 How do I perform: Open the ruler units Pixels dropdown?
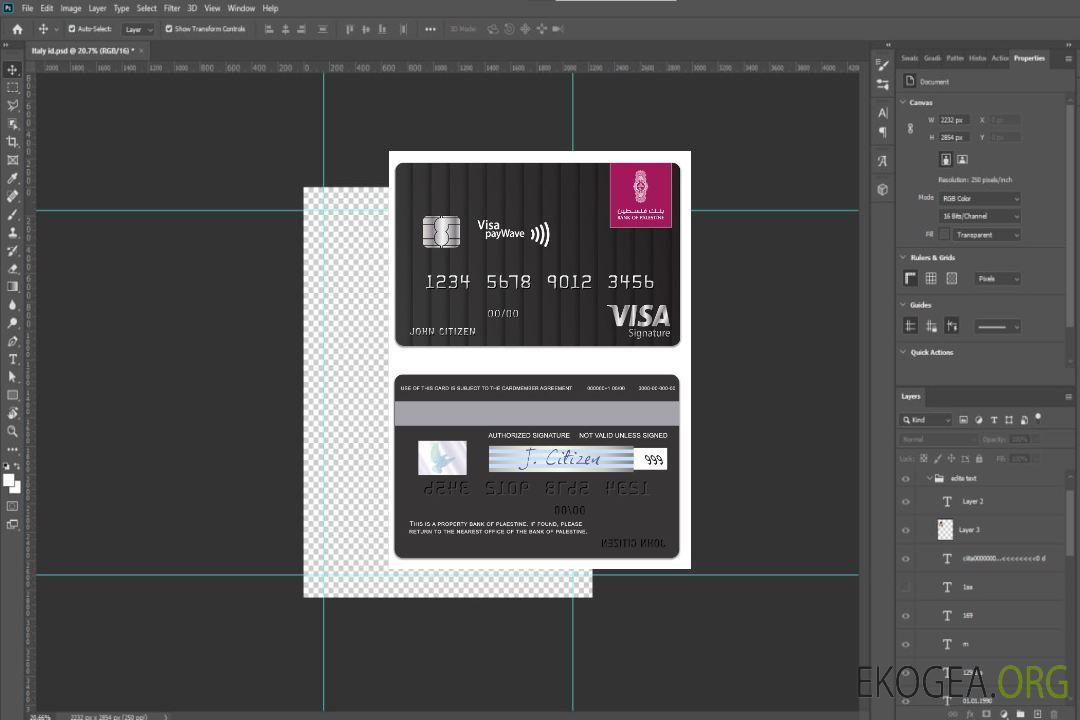(x=997, y=279)
